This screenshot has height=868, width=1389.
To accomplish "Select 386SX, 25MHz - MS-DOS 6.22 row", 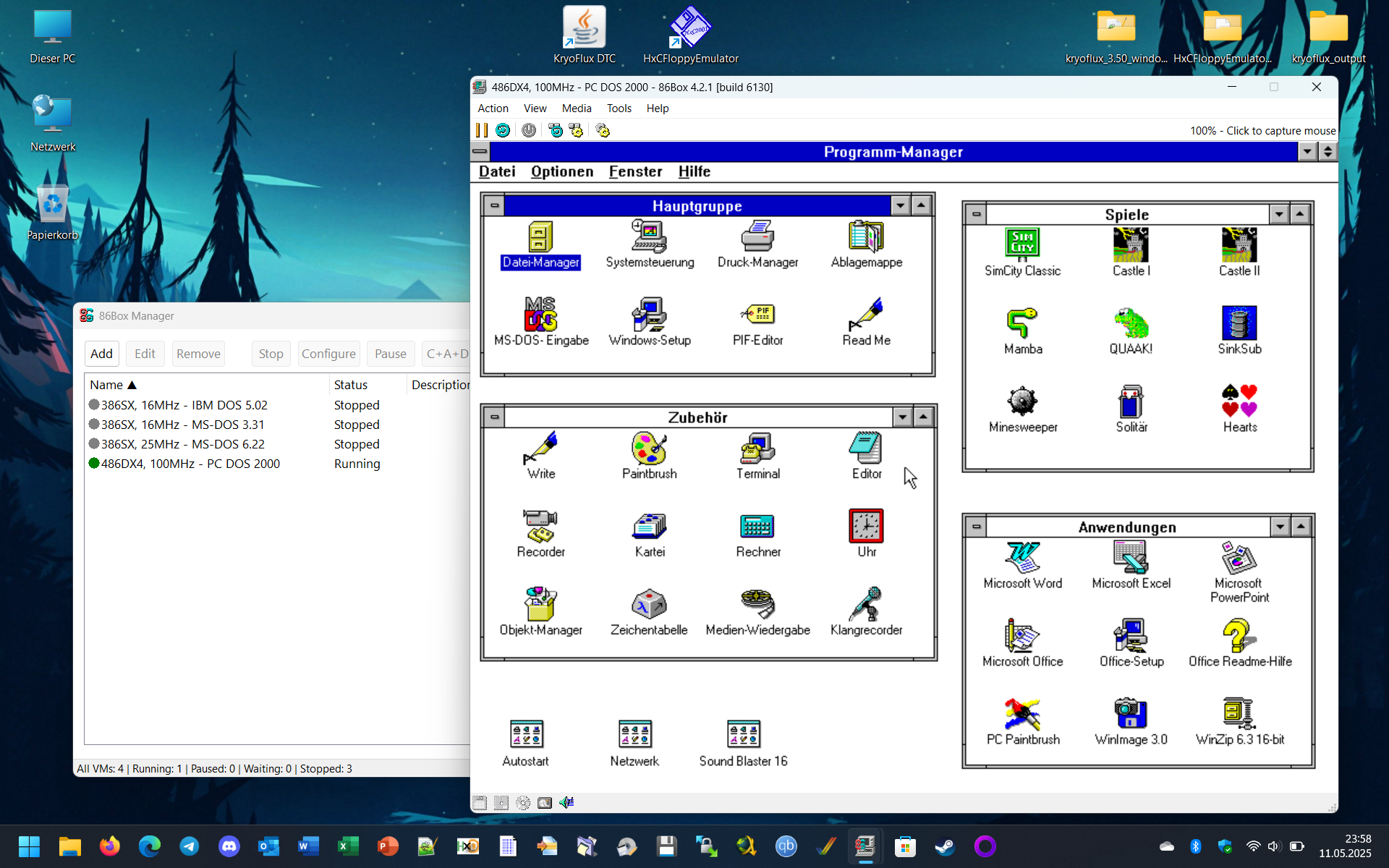I will pyautogui.click(x=278, y=444).
